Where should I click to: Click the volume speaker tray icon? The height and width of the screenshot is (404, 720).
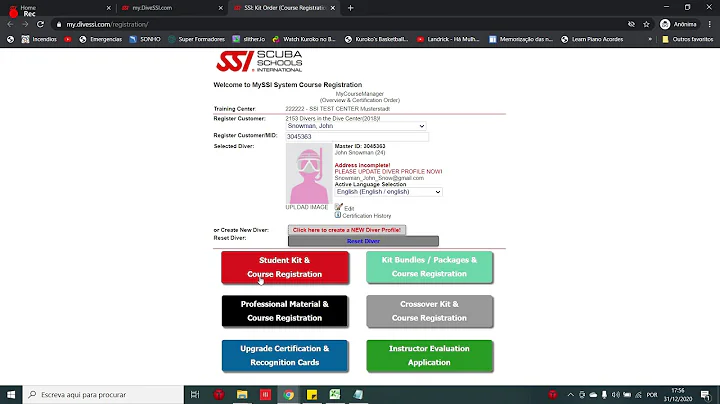point(615,395)
